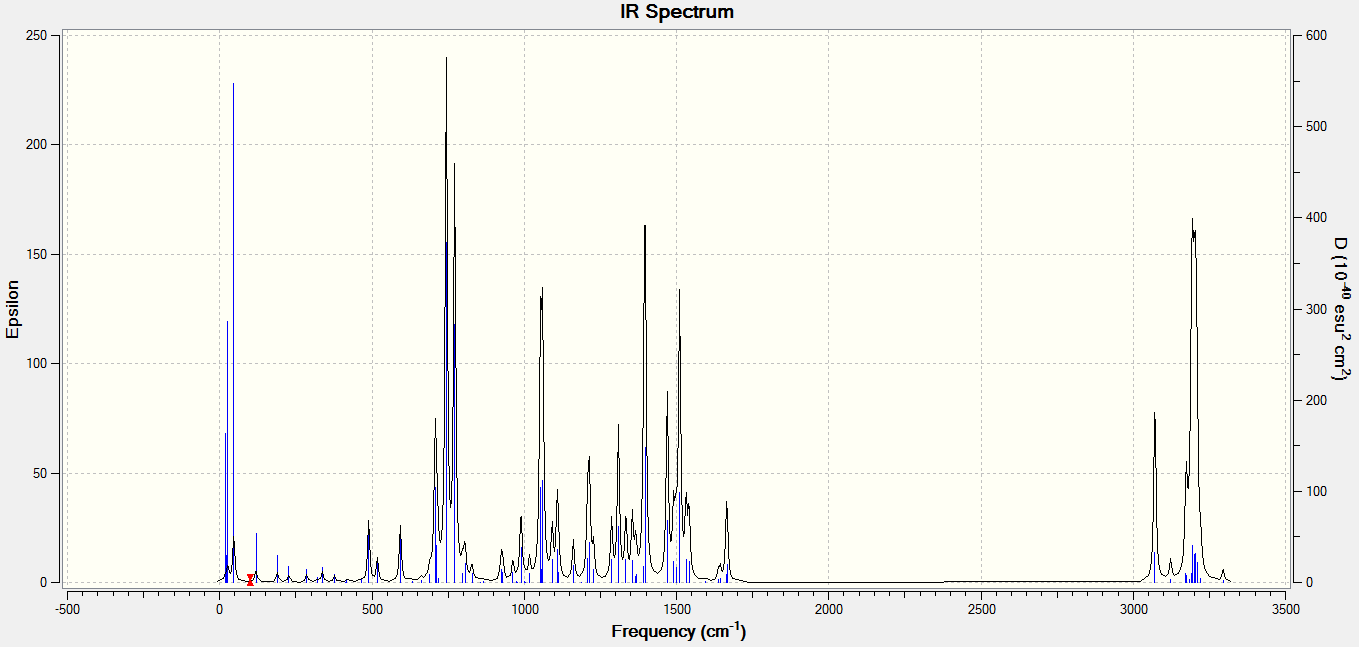Click the '3000' tick on the frequency axis

(x=1134, y=608)
